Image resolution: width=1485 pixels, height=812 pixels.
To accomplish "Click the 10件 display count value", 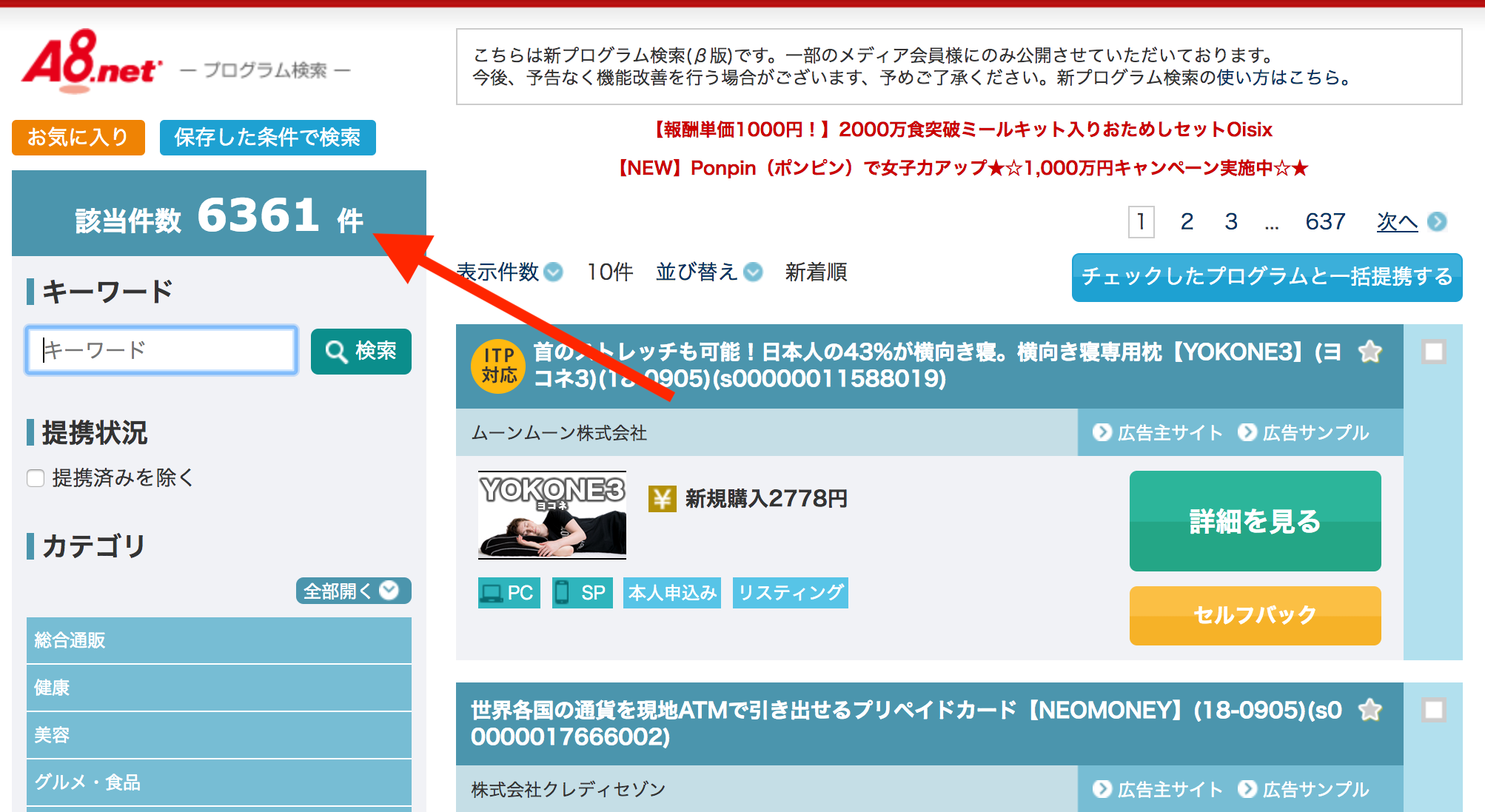I will pyautogui.click(x=610, y=272).
